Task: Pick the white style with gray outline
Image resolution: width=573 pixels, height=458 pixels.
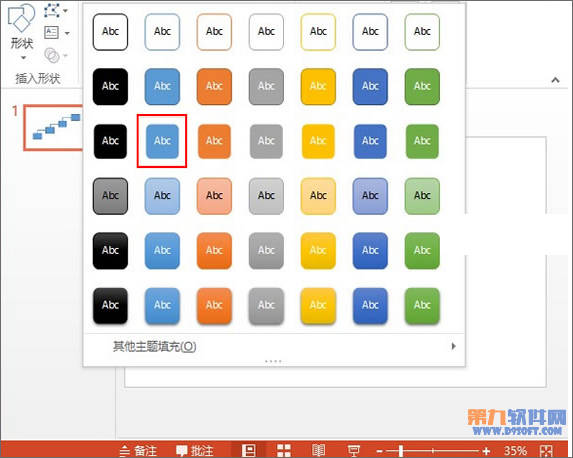Action: (266, 32)
